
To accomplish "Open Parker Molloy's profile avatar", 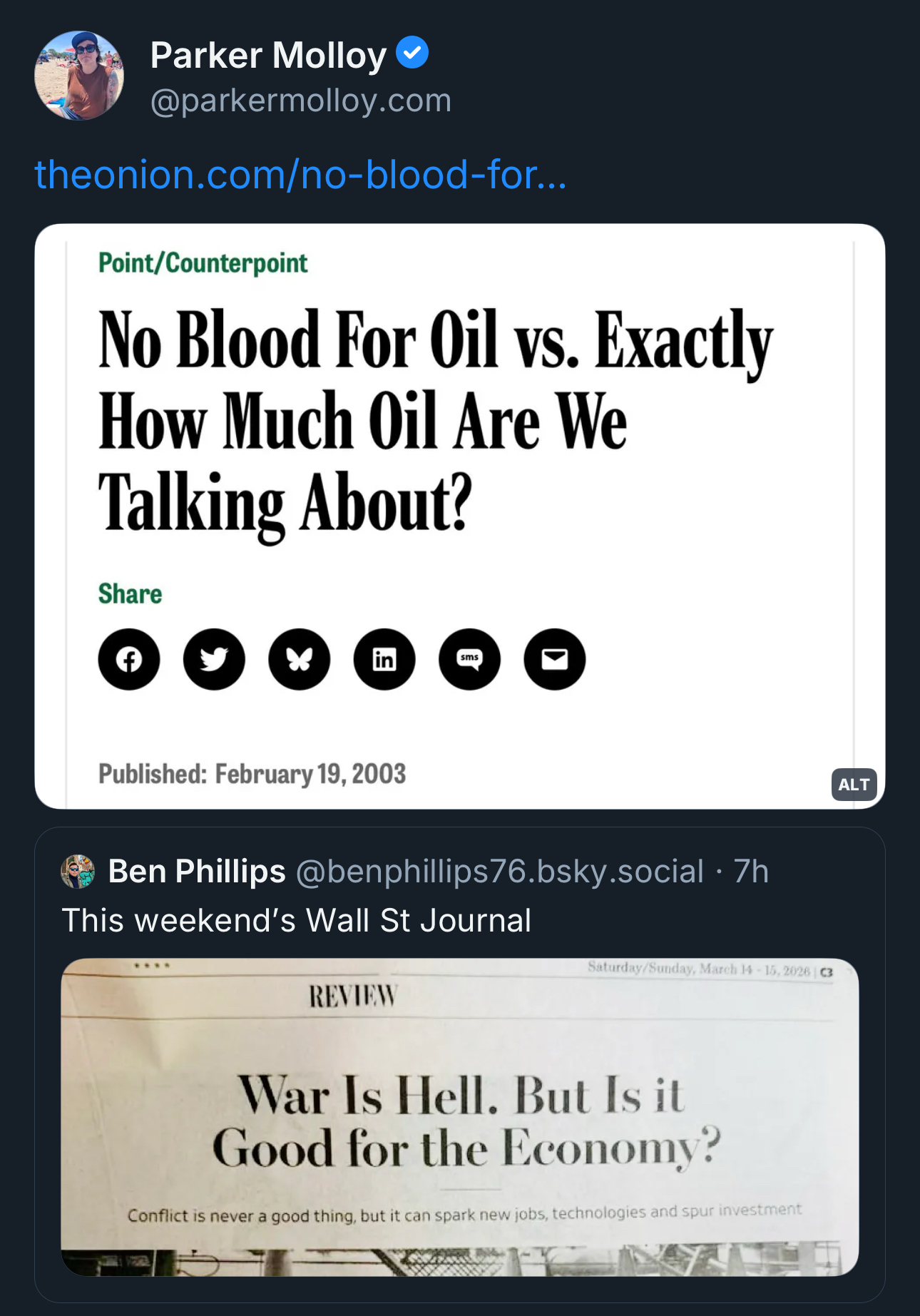I will click(79, 76).
